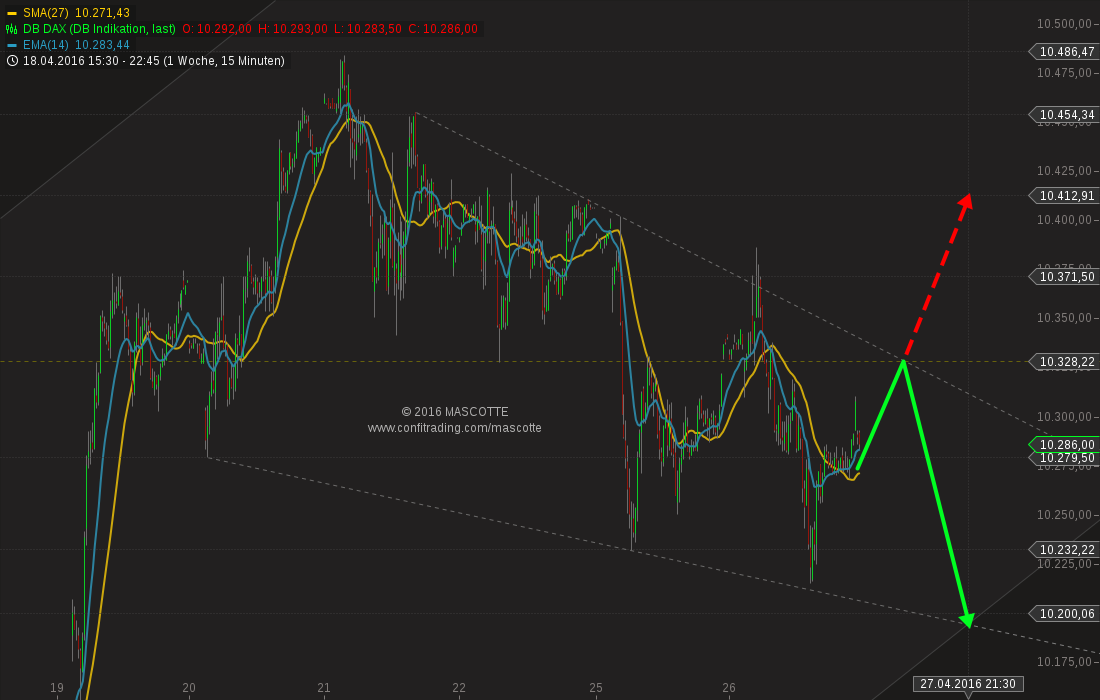1100x700 pixels.
Task: Click the 10.350,00 price axis label
Action: 1064,318
